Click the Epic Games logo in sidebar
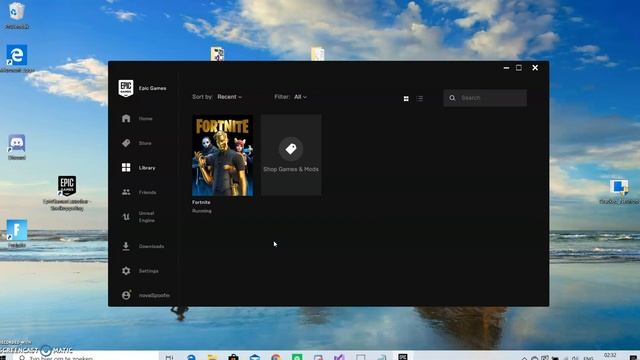 [126, 88]
